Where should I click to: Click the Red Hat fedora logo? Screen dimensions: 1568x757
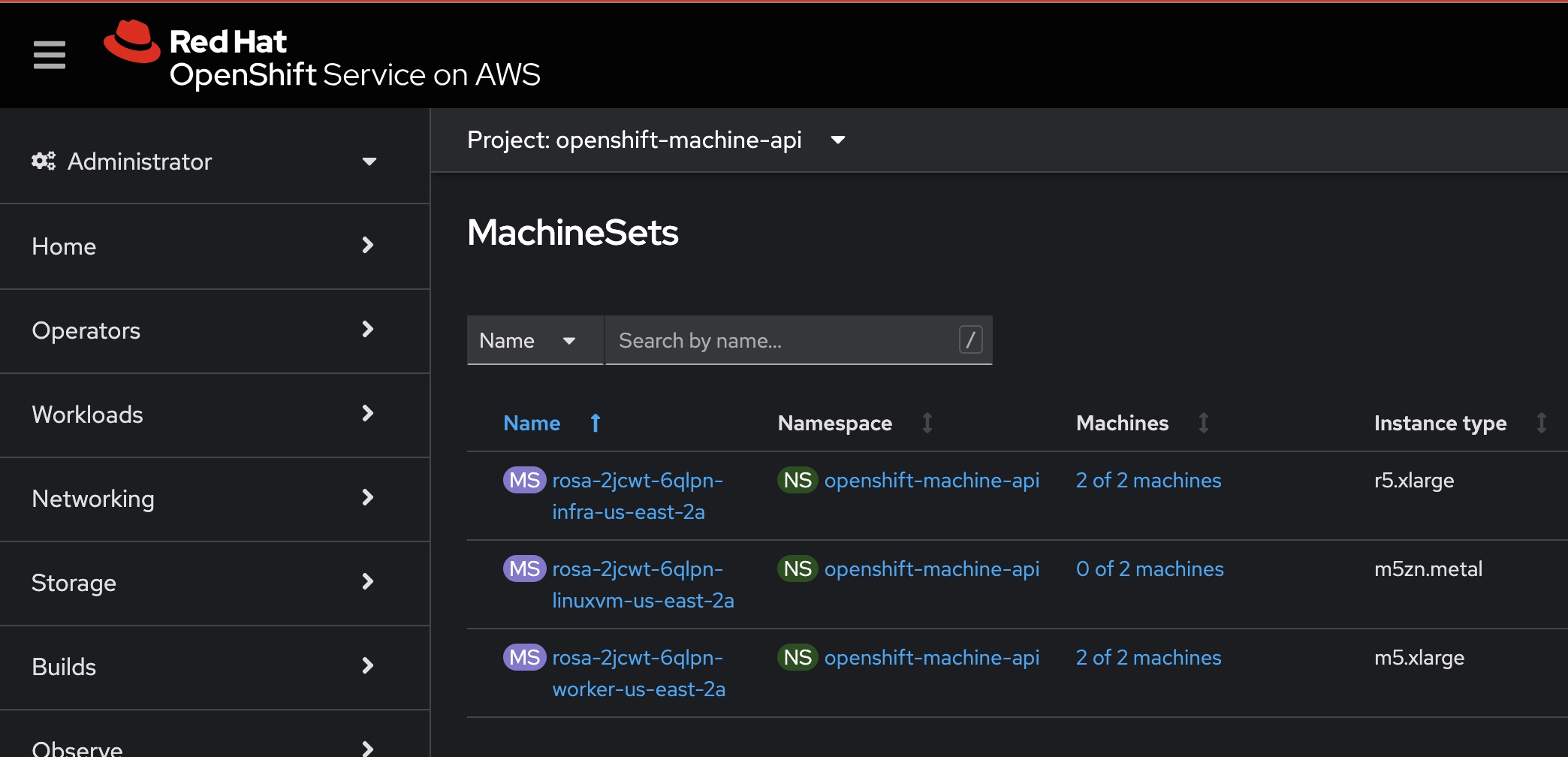point(132,41)
